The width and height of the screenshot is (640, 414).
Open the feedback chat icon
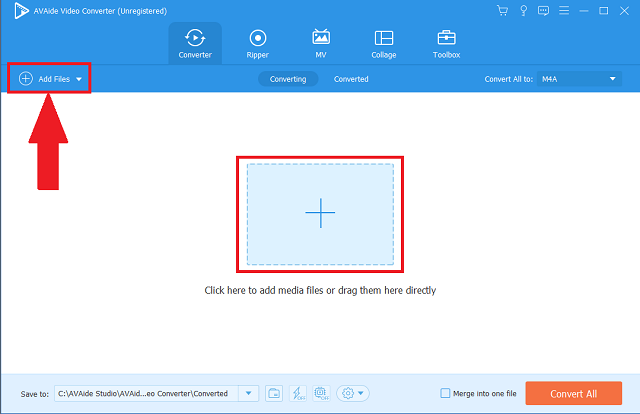click(x=543, y=11)
